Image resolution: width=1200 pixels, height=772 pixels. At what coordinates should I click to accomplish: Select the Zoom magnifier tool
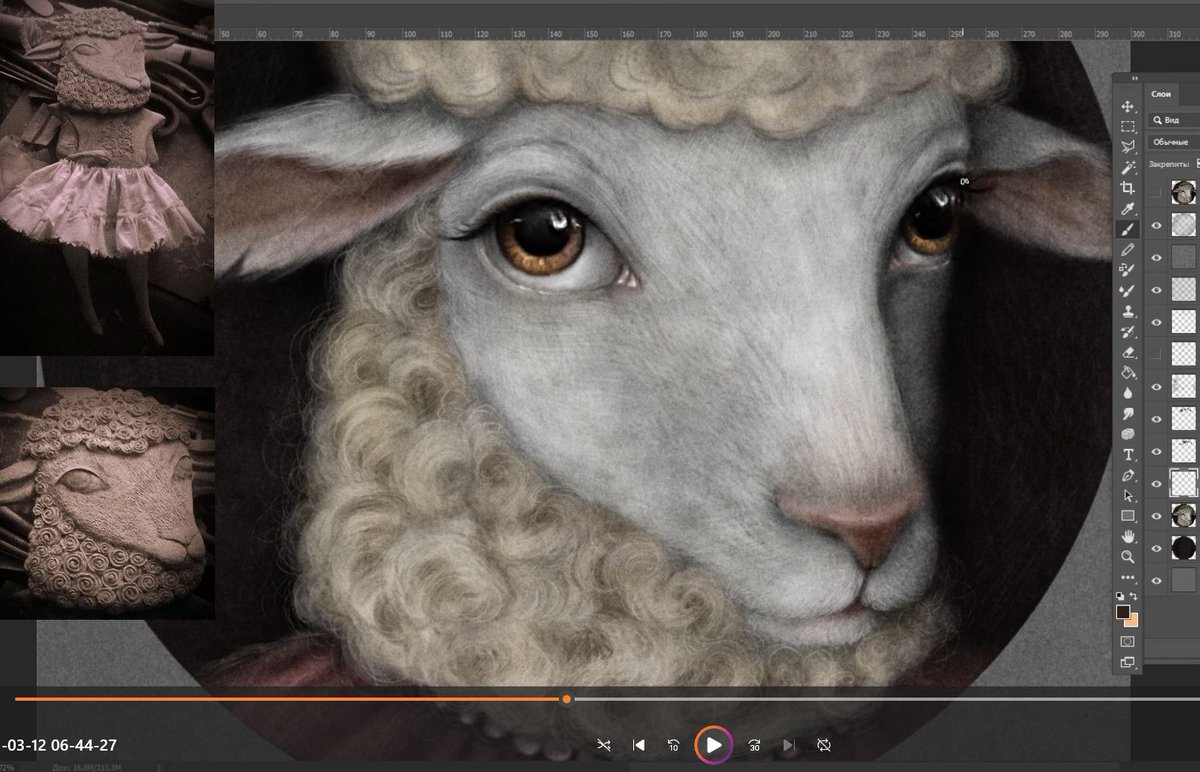(1128, 557)
